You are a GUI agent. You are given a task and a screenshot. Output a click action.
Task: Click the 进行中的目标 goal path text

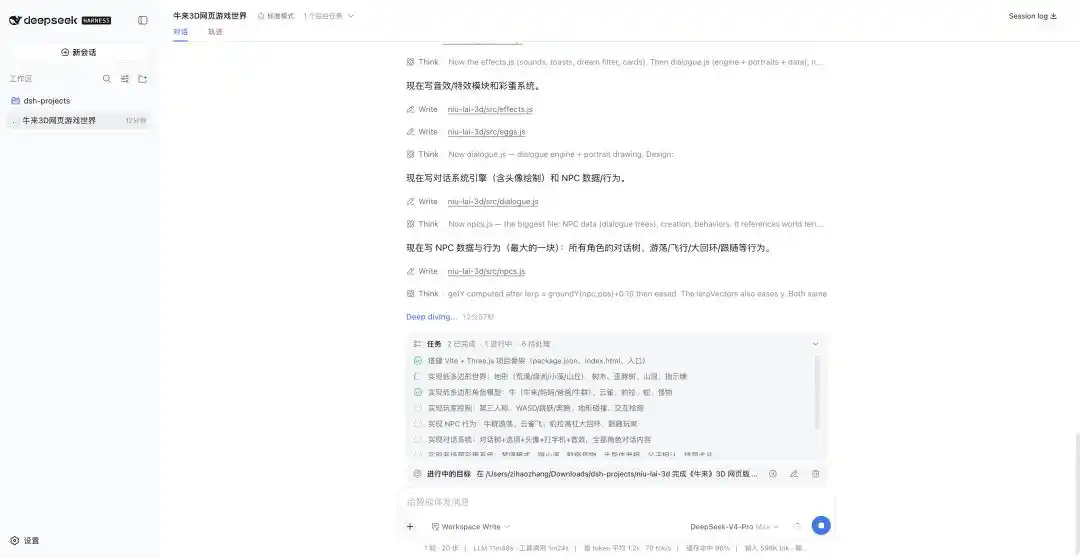617,474
